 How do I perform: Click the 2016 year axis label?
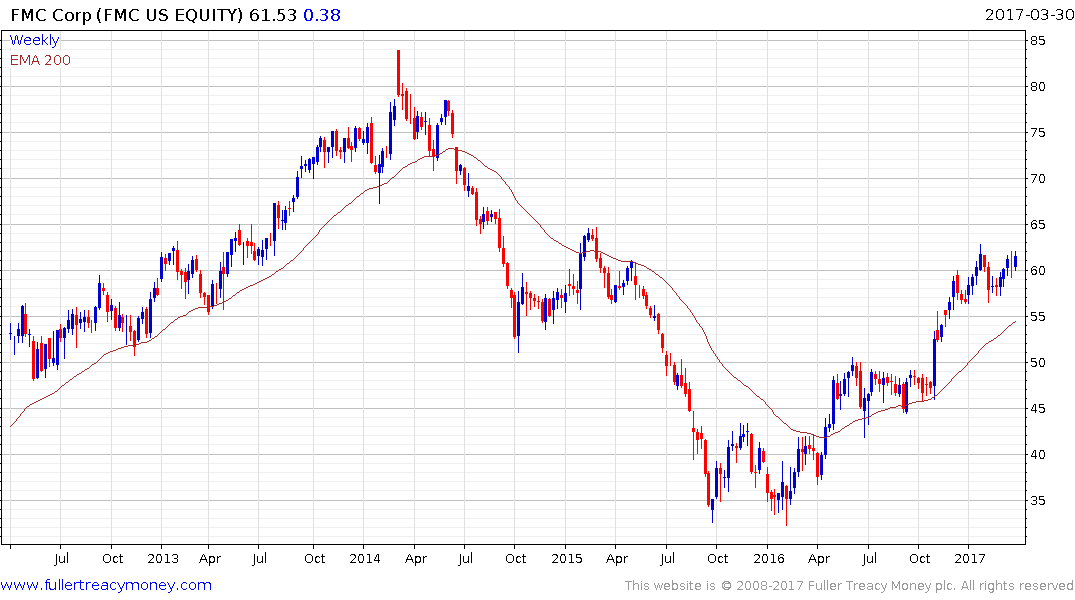769,558
